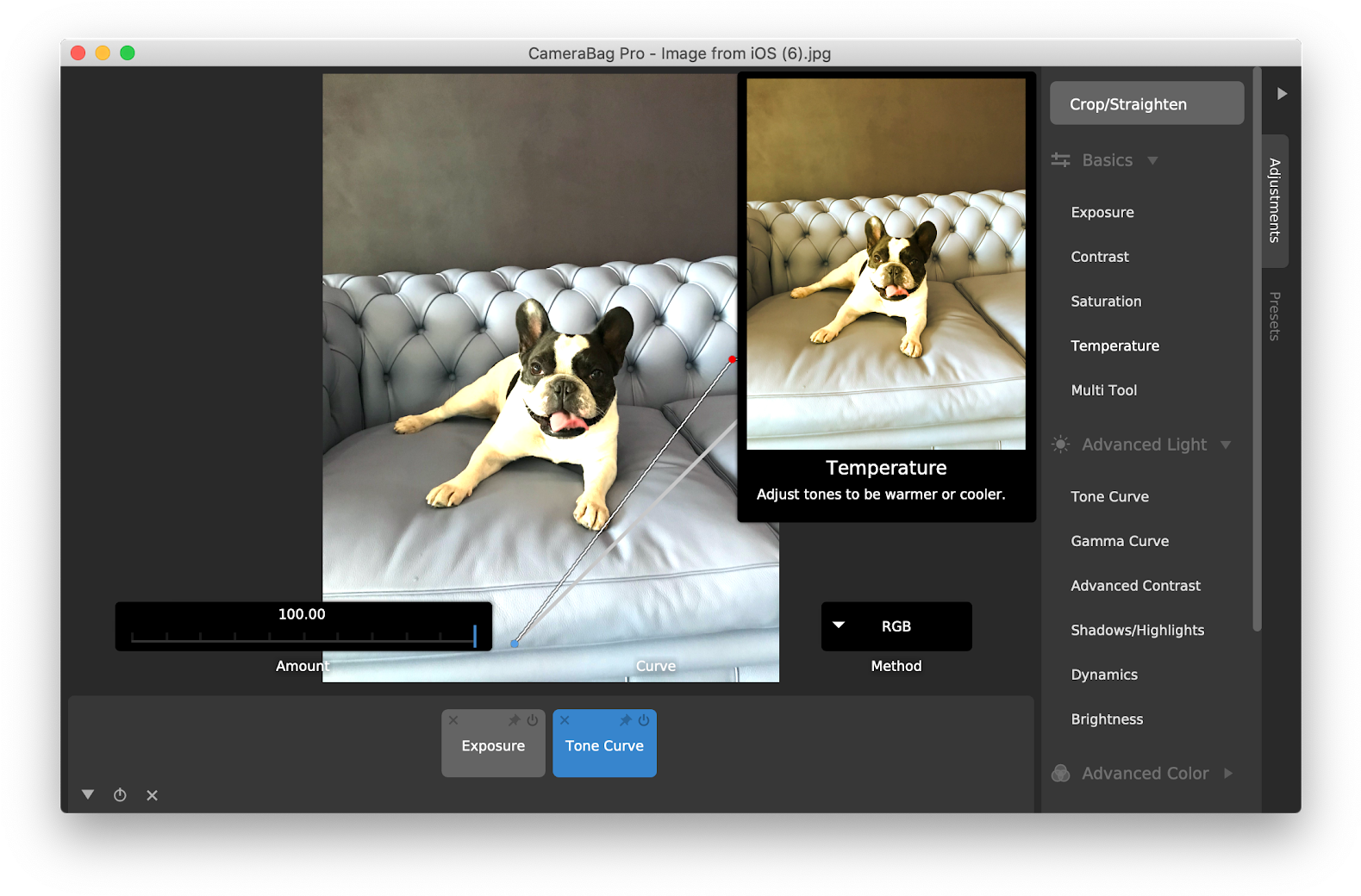Viewport: 1361px width, 896px height.
Task: Collapse side panel with top-right arrow
Action: [1282, 93]
